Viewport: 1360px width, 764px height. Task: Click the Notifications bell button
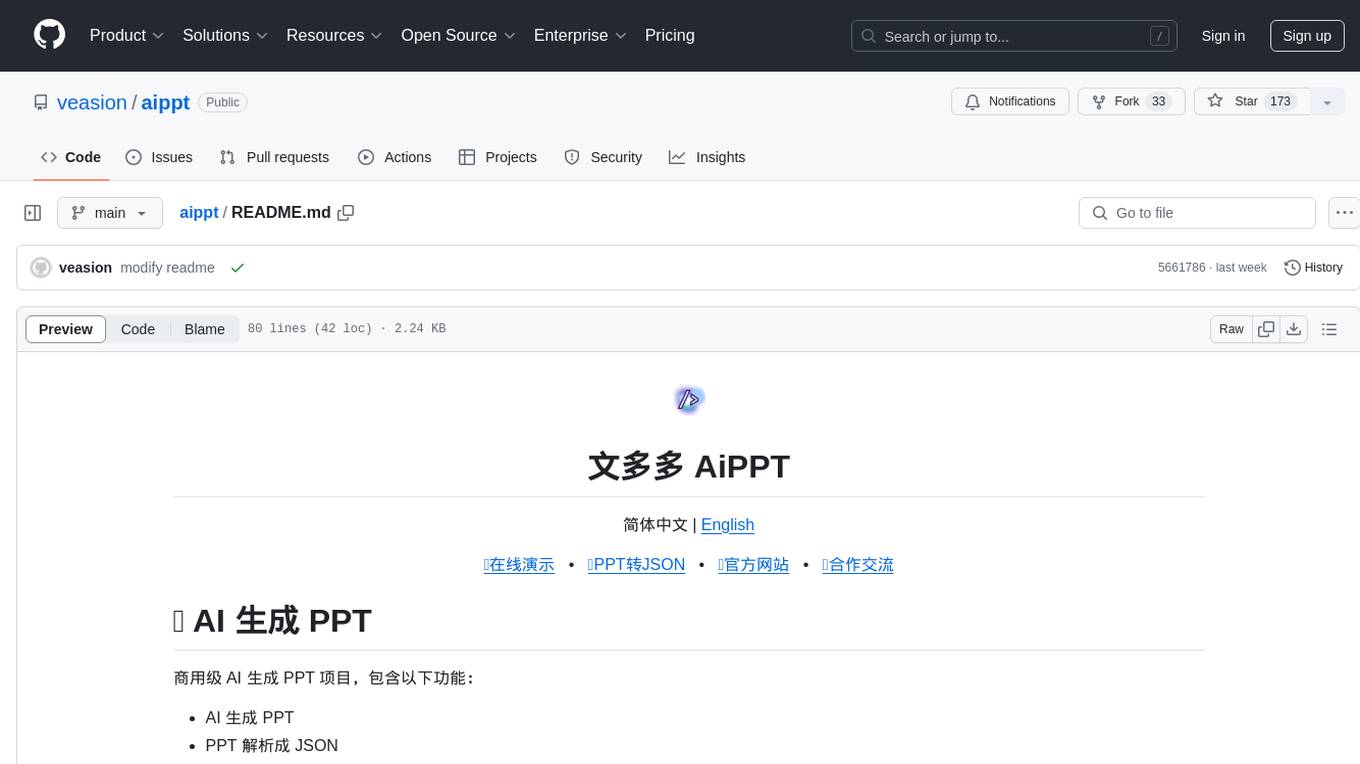[1010, 102]
